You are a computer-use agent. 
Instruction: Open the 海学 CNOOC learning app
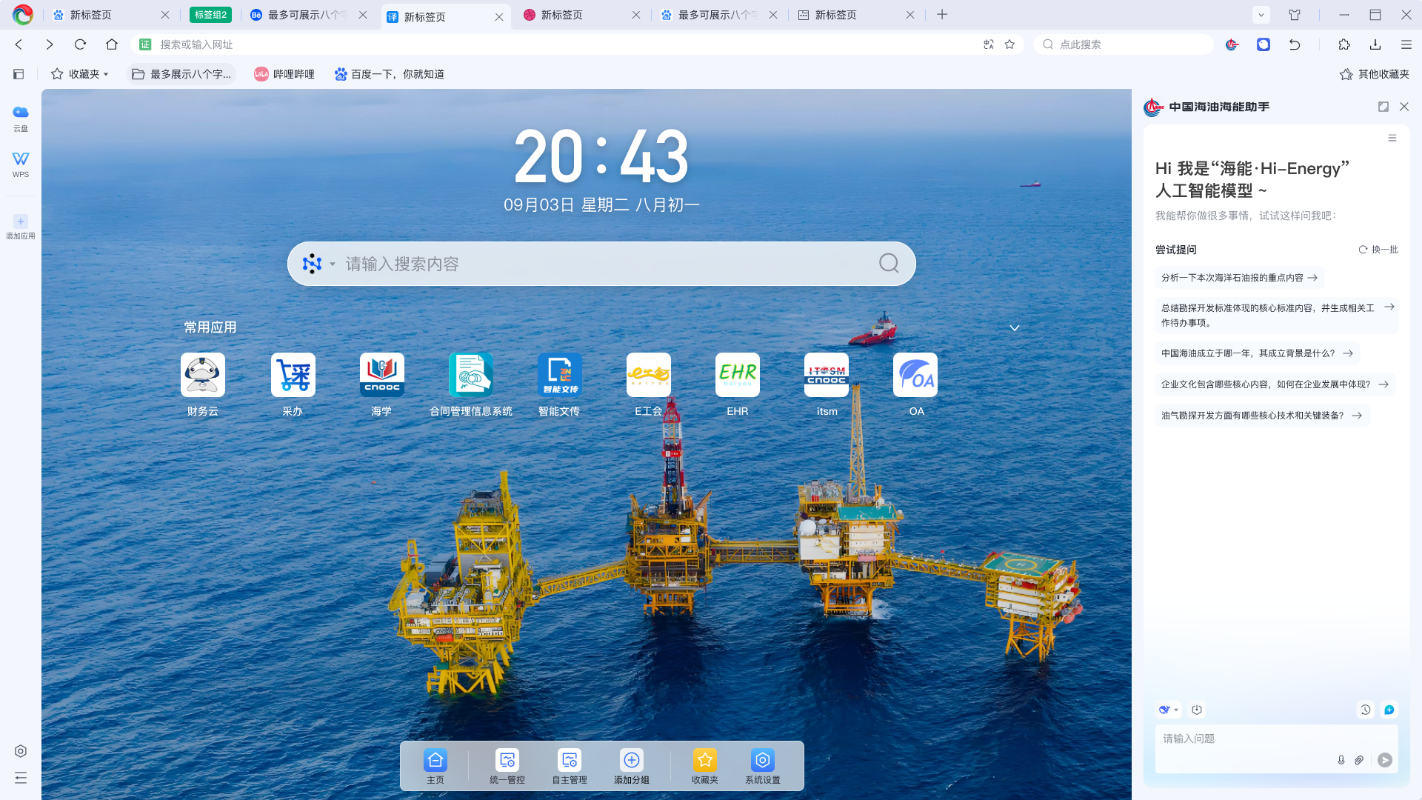[x=381, y=375]
